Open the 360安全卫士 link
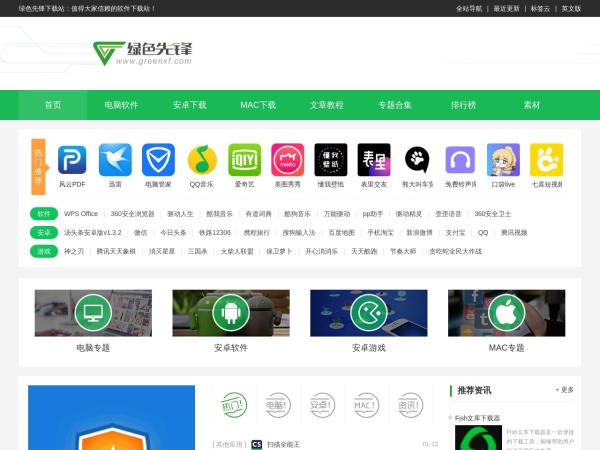This screenshot has width=600, height=450. coord(492,214)
